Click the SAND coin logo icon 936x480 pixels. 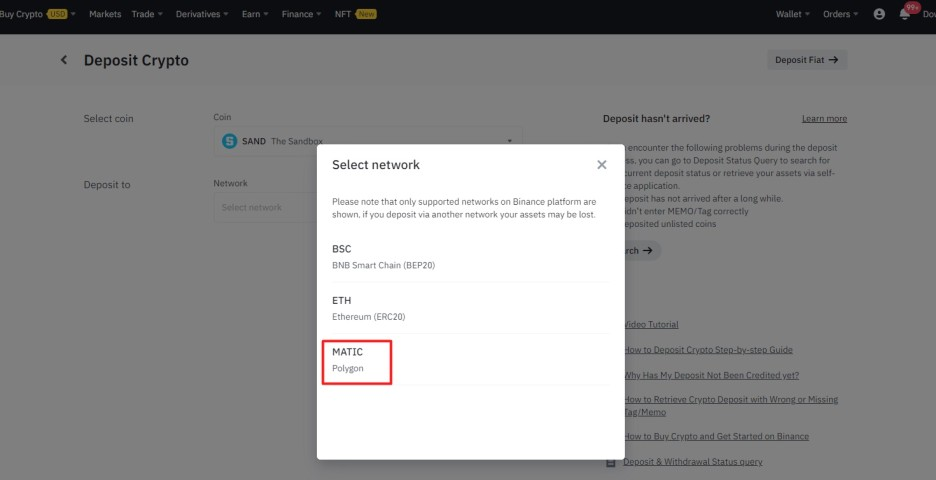229,141
